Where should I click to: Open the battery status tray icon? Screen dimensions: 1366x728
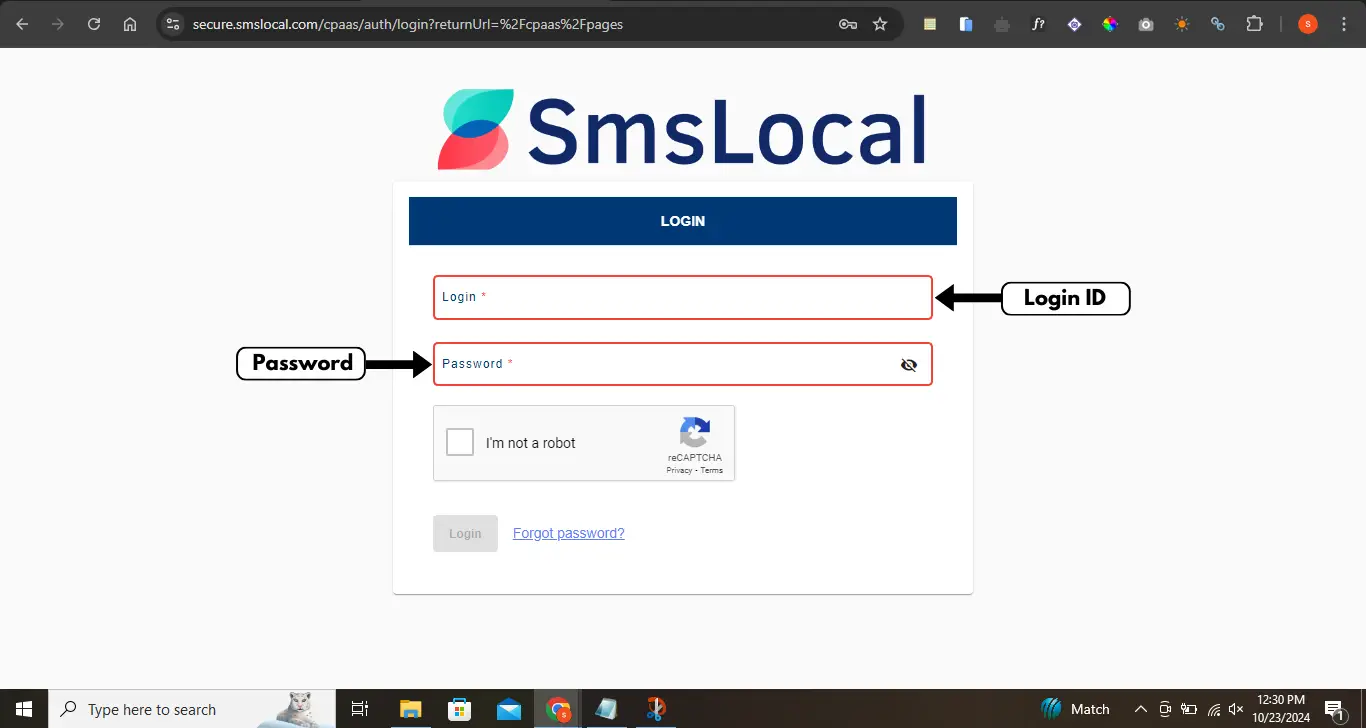coord(1189,709)
